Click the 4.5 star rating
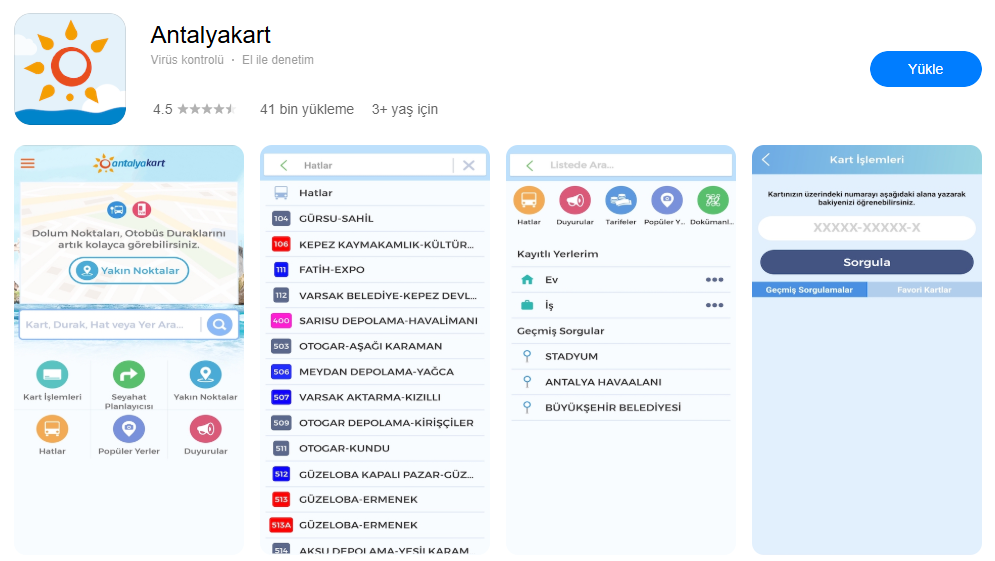 [x=194, y=109]
